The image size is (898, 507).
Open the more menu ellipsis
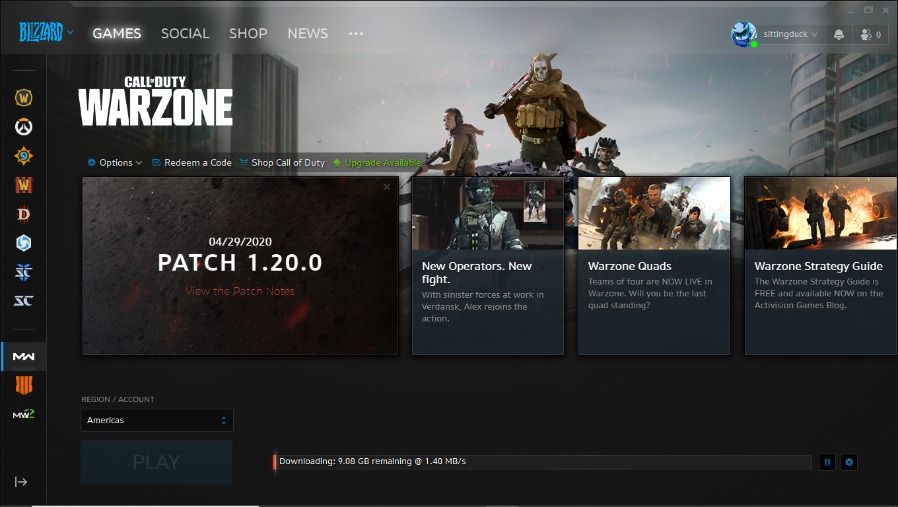tap(356, 34)
